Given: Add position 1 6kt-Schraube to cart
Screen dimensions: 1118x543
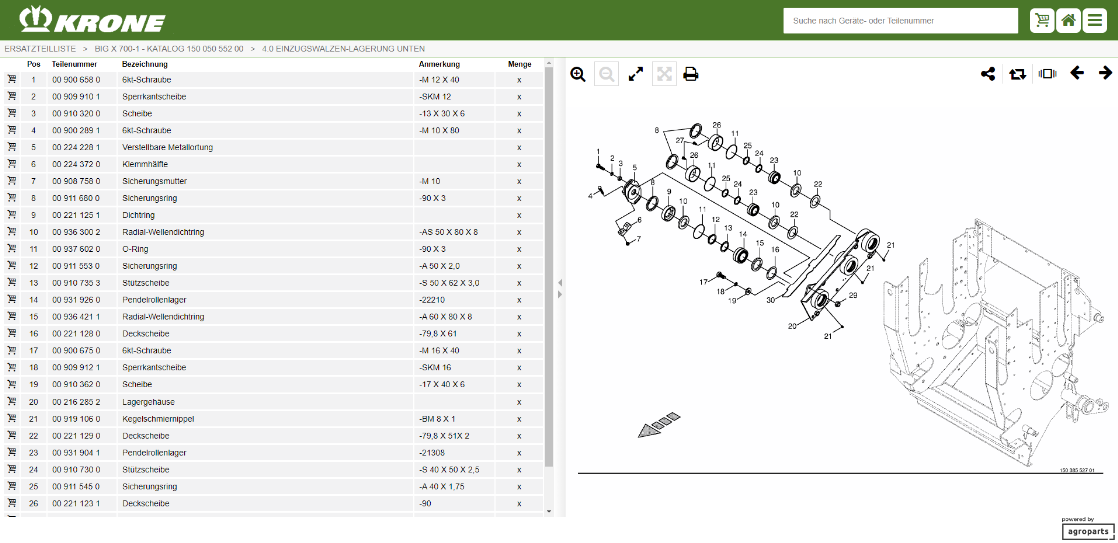Looking at the screenshot, I should pos(12,80).
